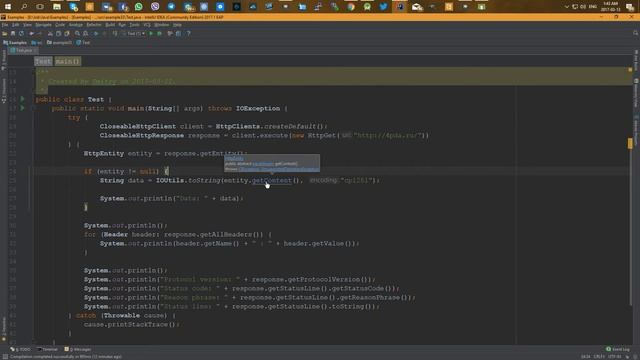Click the Project Structure toolbar icon
This screenshot has width=640, height=360.
(178, 33)
